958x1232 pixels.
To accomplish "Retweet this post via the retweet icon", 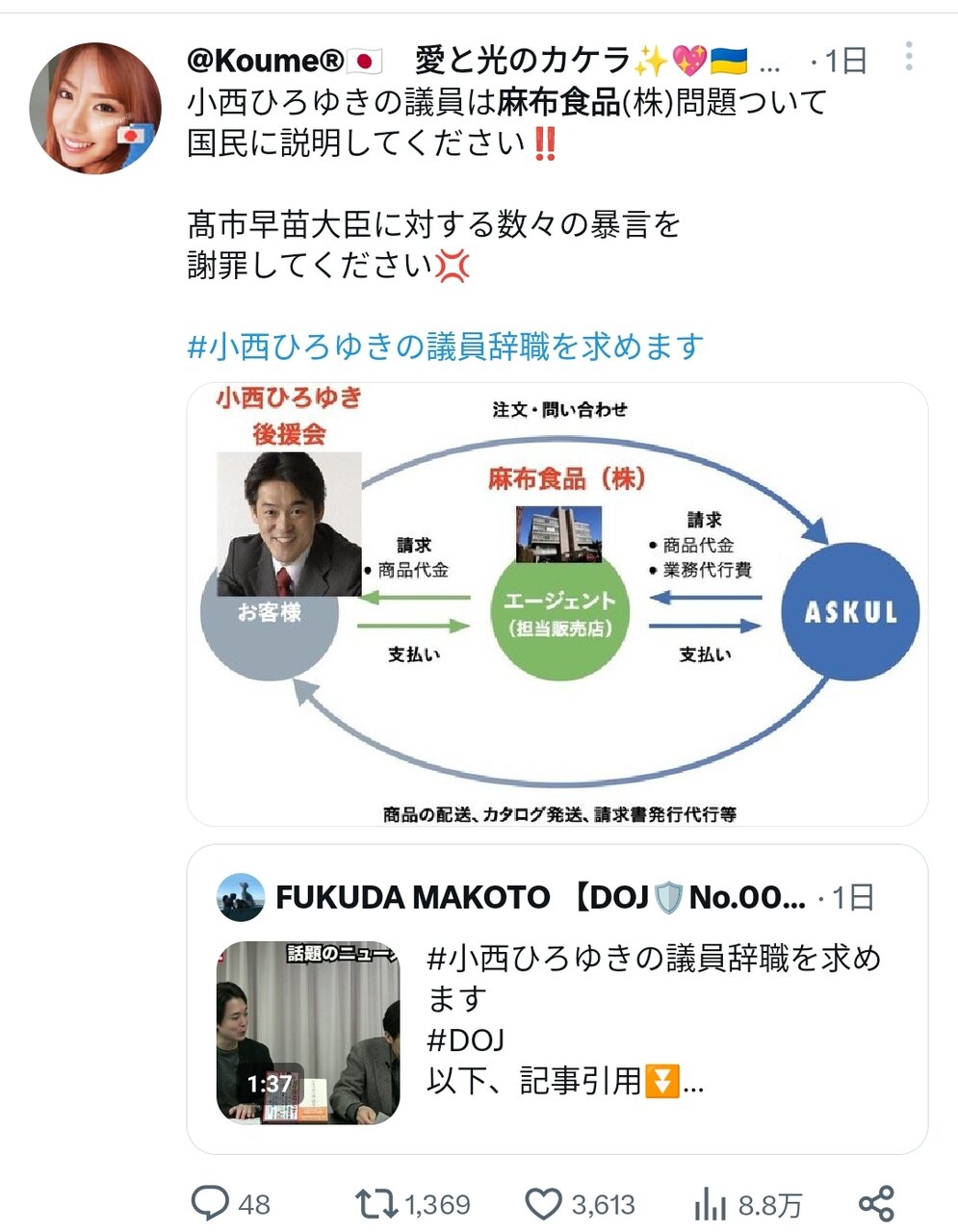I will [375, 1203].
